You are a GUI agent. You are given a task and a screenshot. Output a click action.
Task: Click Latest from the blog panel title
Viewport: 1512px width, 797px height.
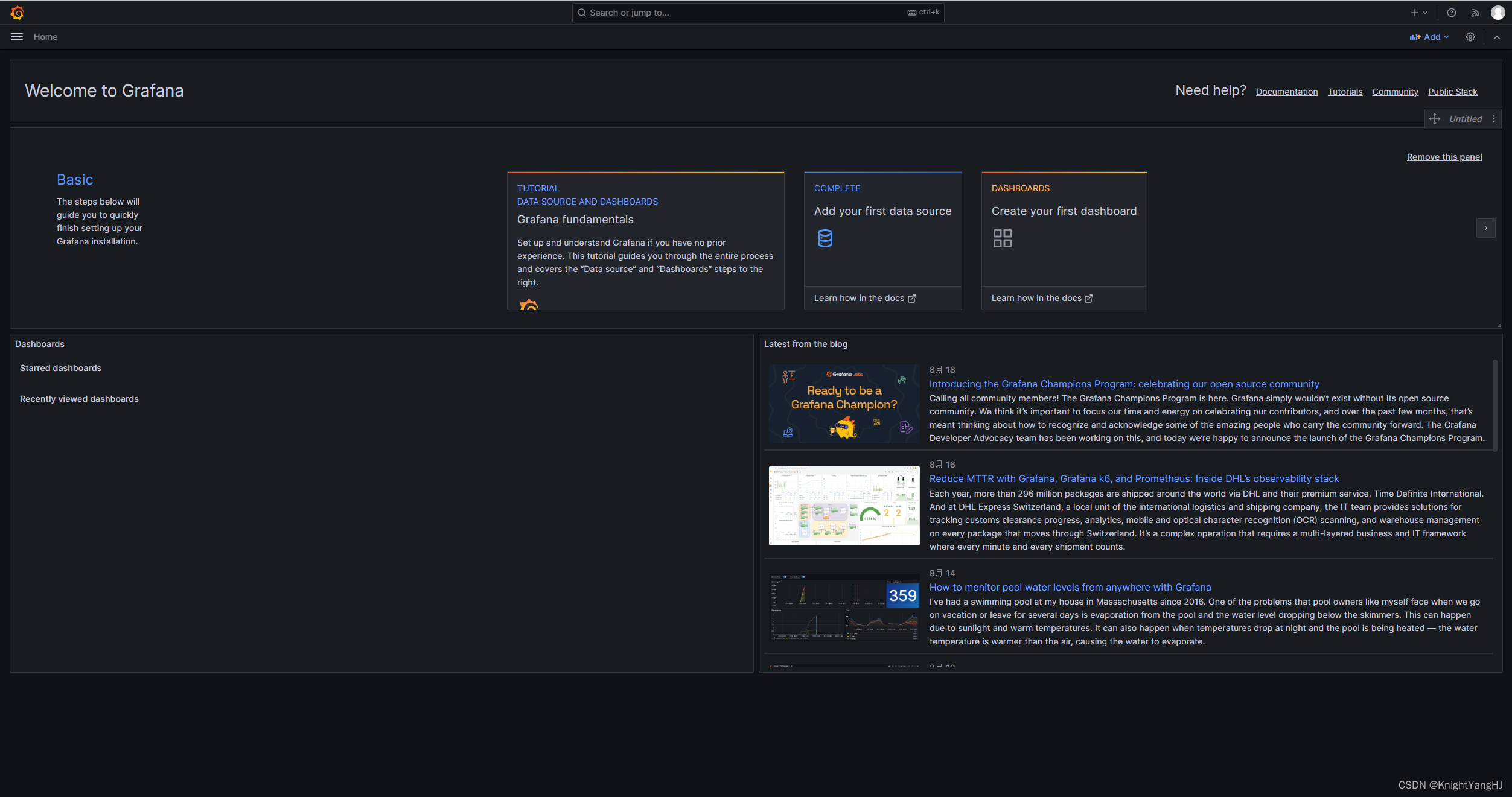[806, 344]
